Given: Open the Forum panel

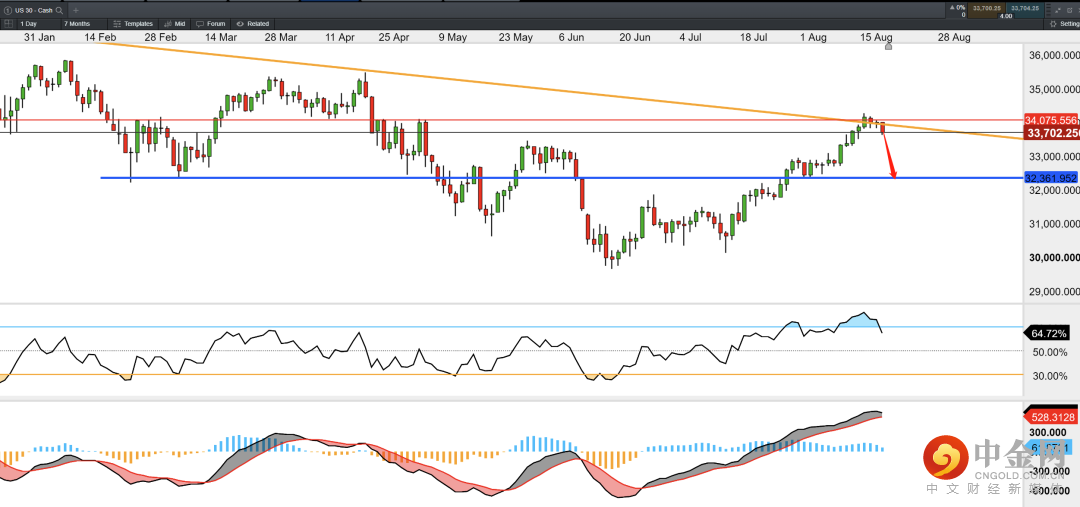Looking at the screenshot, I should tap(211, 23).
